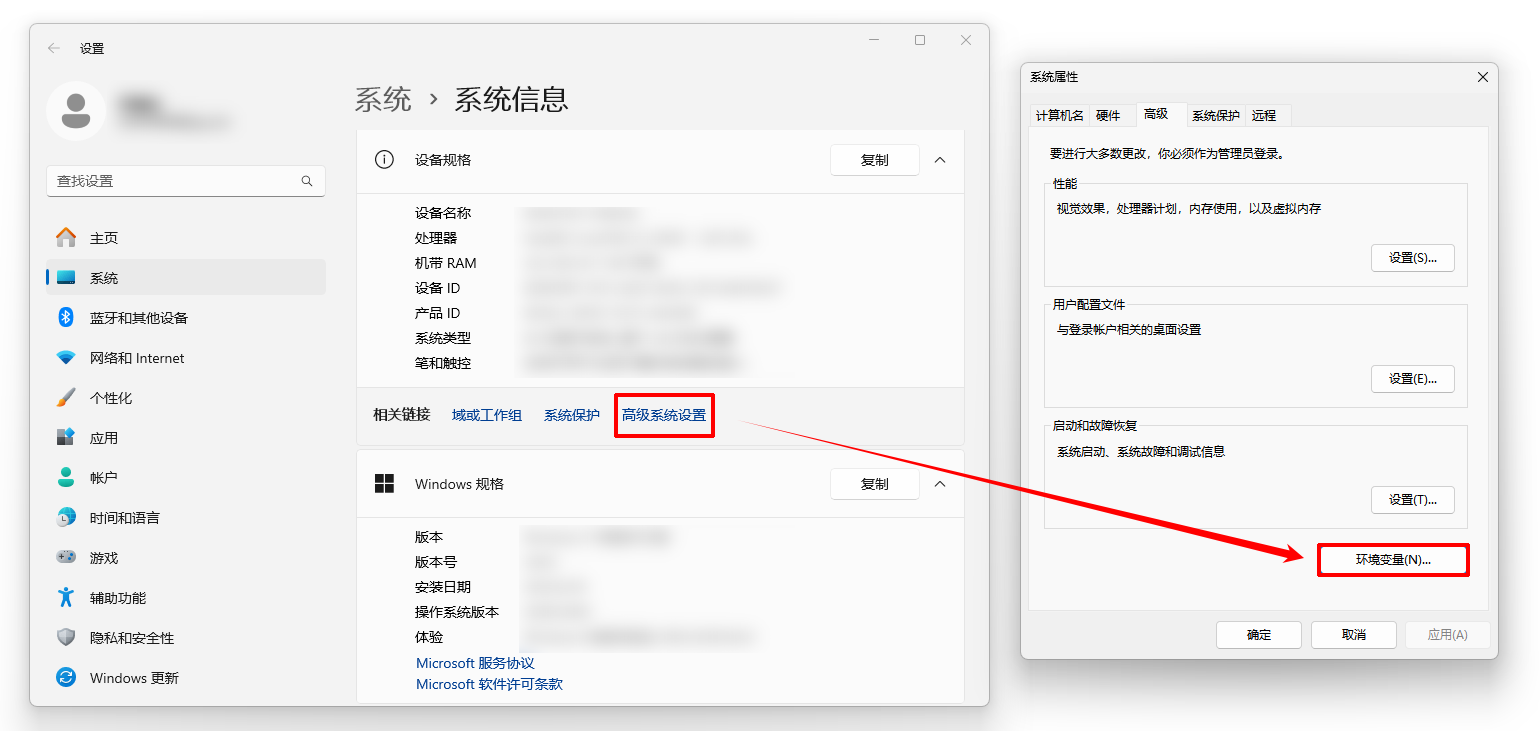Click the user profile avatar picture
Screen dimensions: 1540x731
(76, 110)
